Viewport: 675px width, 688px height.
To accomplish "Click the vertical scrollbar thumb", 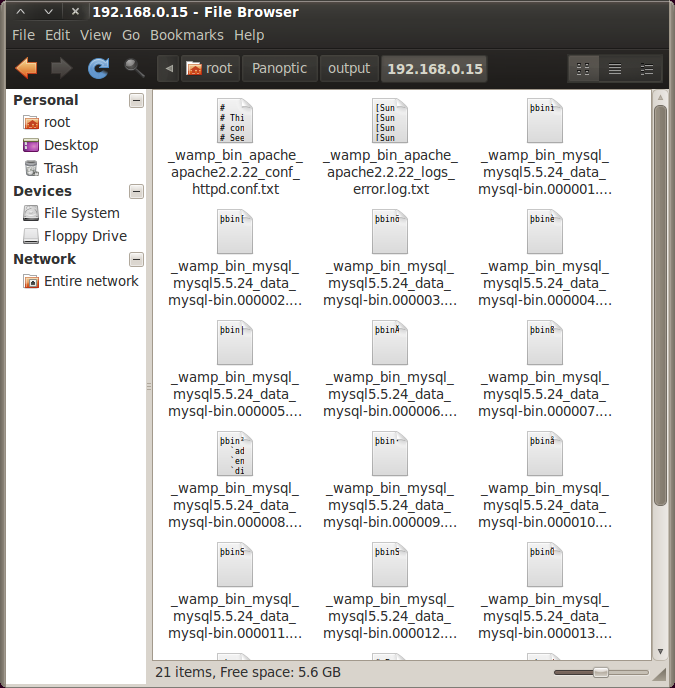I will point(660,306).
